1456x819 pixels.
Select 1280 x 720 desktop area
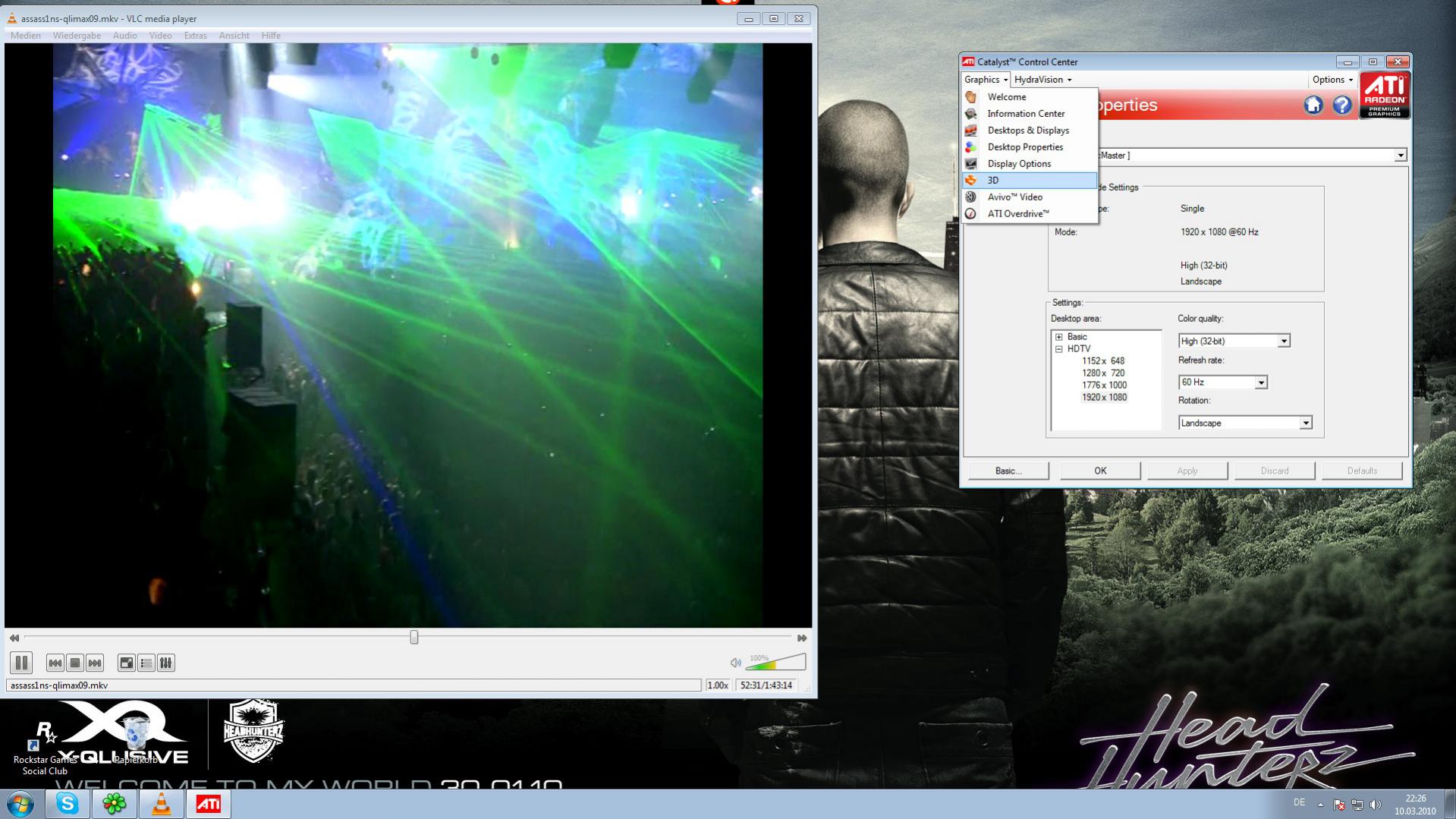tap(1103, 373)
